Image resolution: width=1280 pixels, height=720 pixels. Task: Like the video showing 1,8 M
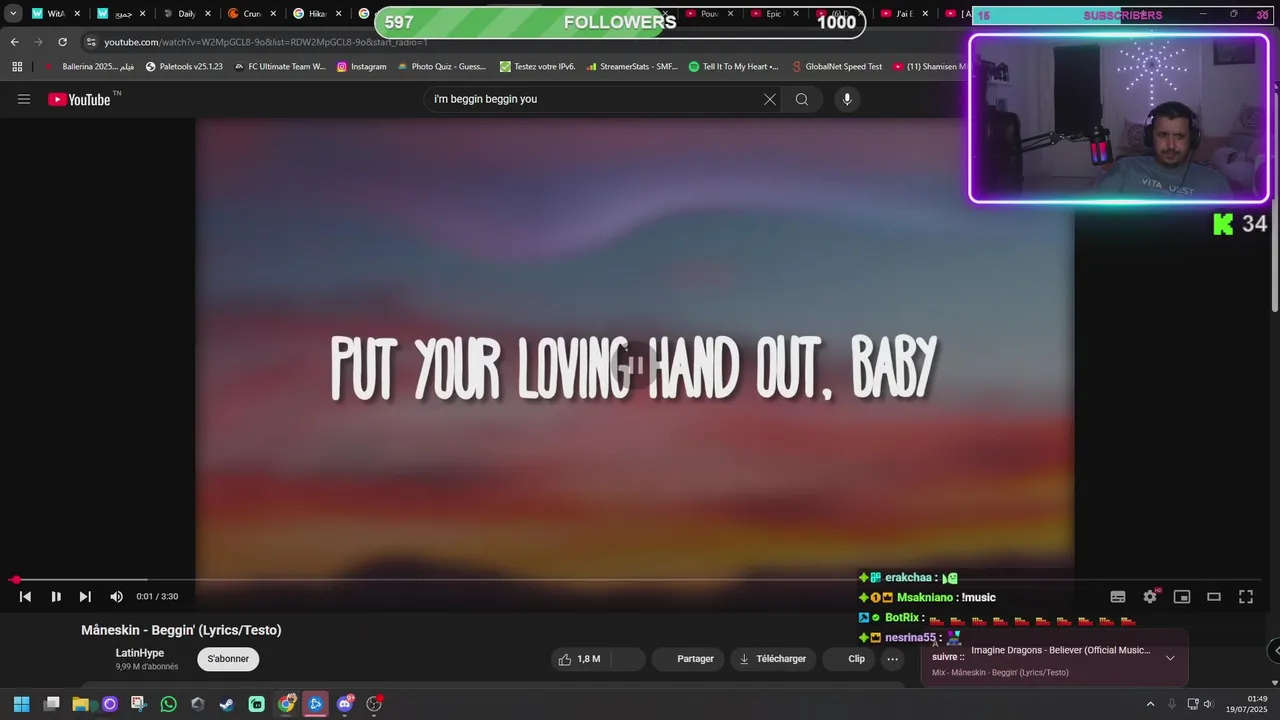[x=580, y=659]
